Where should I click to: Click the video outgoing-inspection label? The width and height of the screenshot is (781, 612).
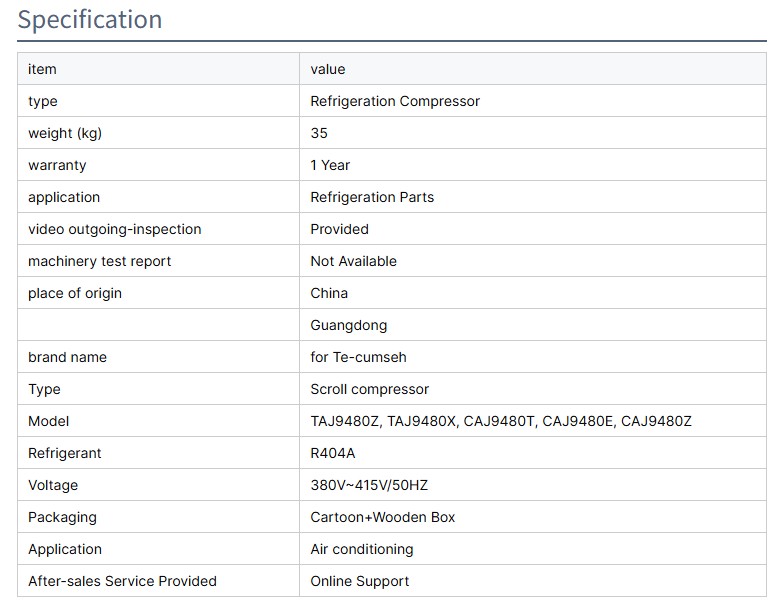[x=114, y=229]
